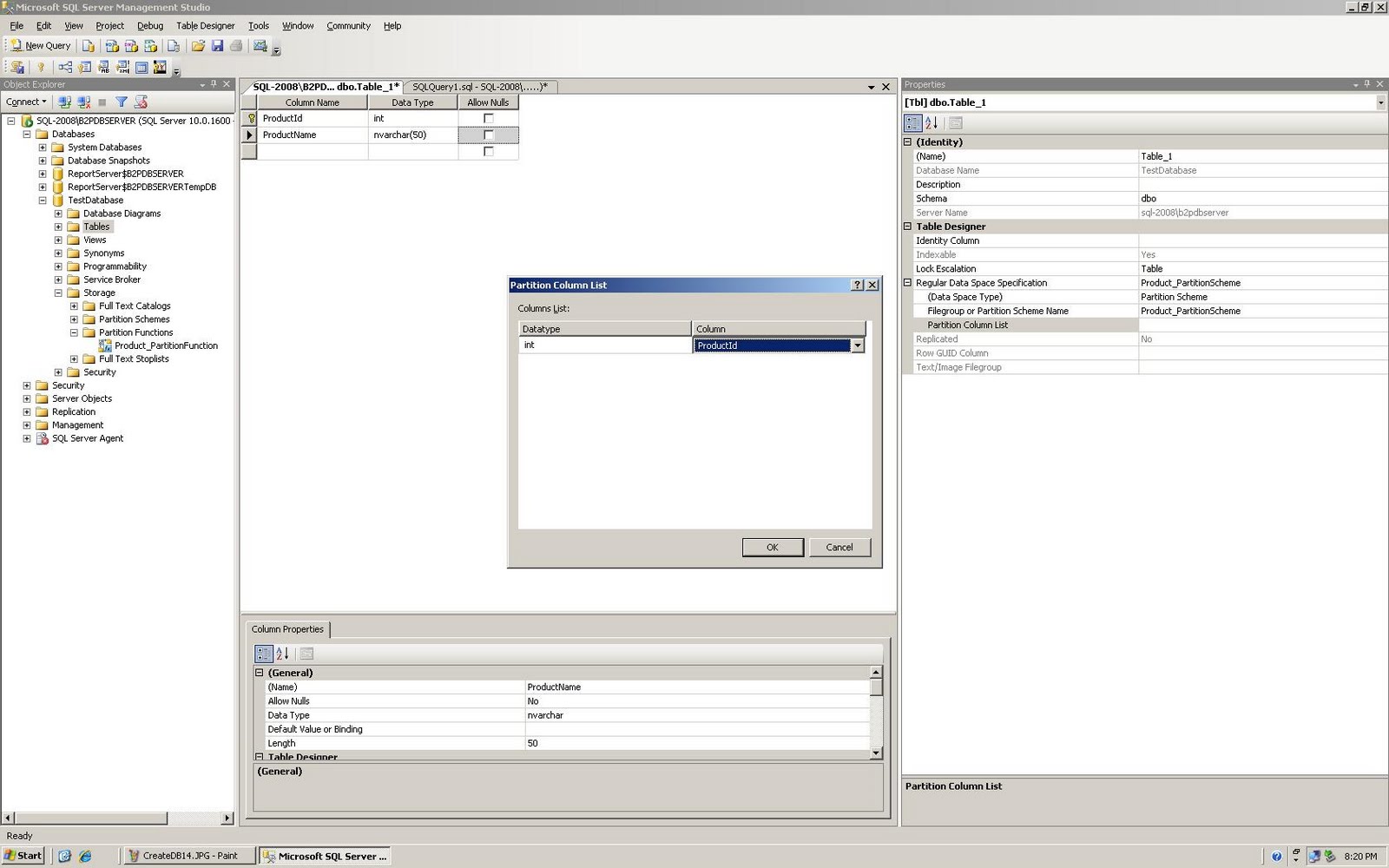Collapse the (Identity) section in Properties
The height and width of the screenshot is (868, 1389).
click(x=908, y=142)
